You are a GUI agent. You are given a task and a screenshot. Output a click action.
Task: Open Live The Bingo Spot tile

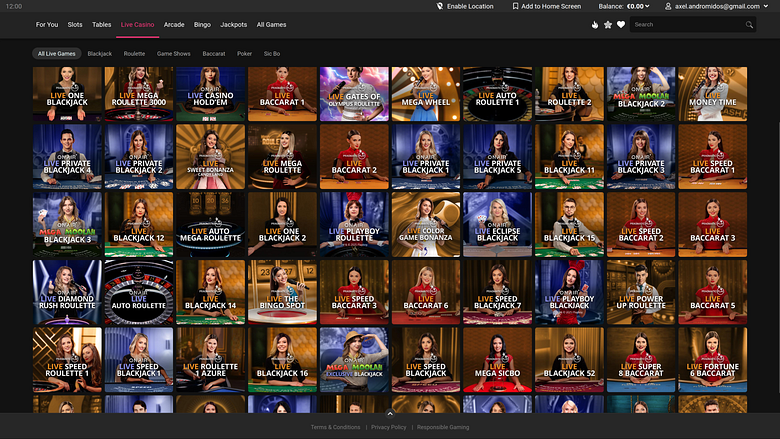(282, 292)
